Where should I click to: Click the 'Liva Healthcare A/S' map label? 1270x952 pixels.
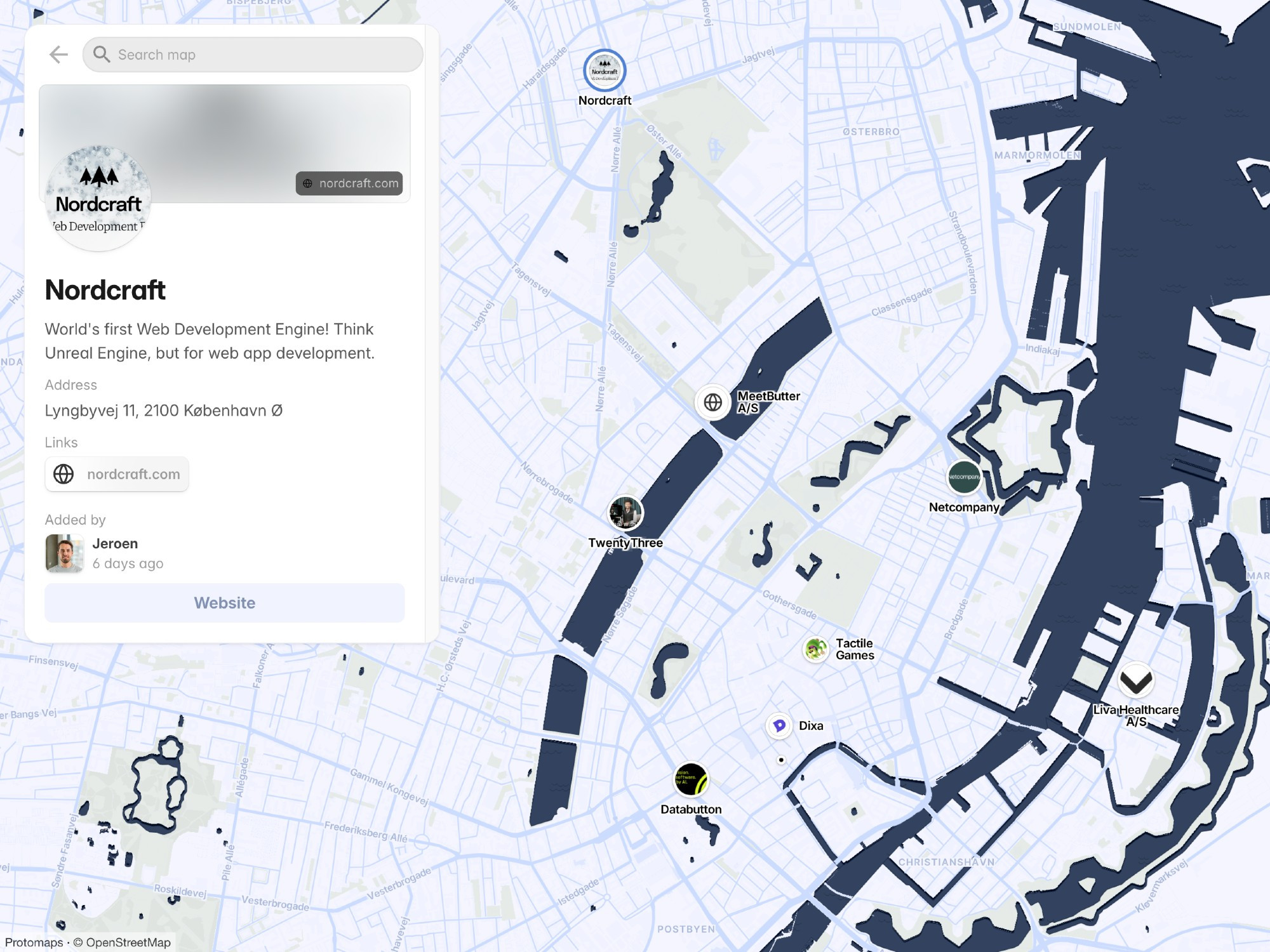[x=1136, y=715]
